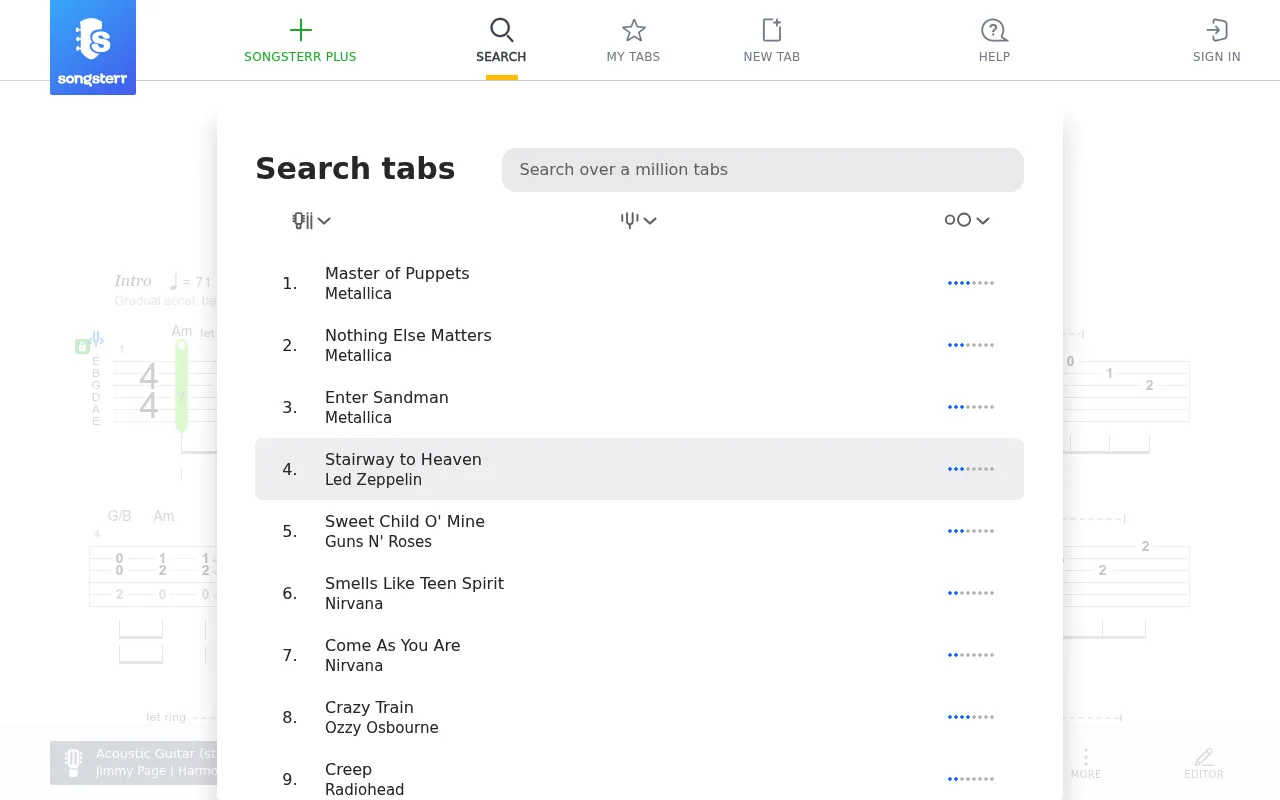The width and height of the screenshot is (1280, 800).
Task: Click difficulty dots for Crazy Train
Action: click(971, 717)
